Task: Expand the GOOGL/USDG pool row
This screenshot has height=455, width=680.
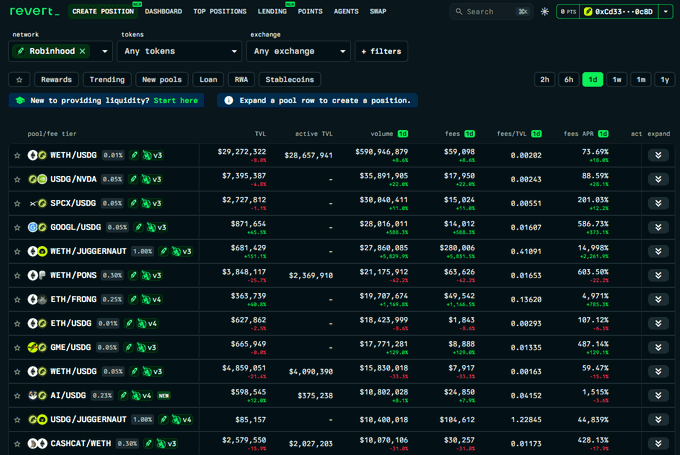Action: [x=658, y=227]
